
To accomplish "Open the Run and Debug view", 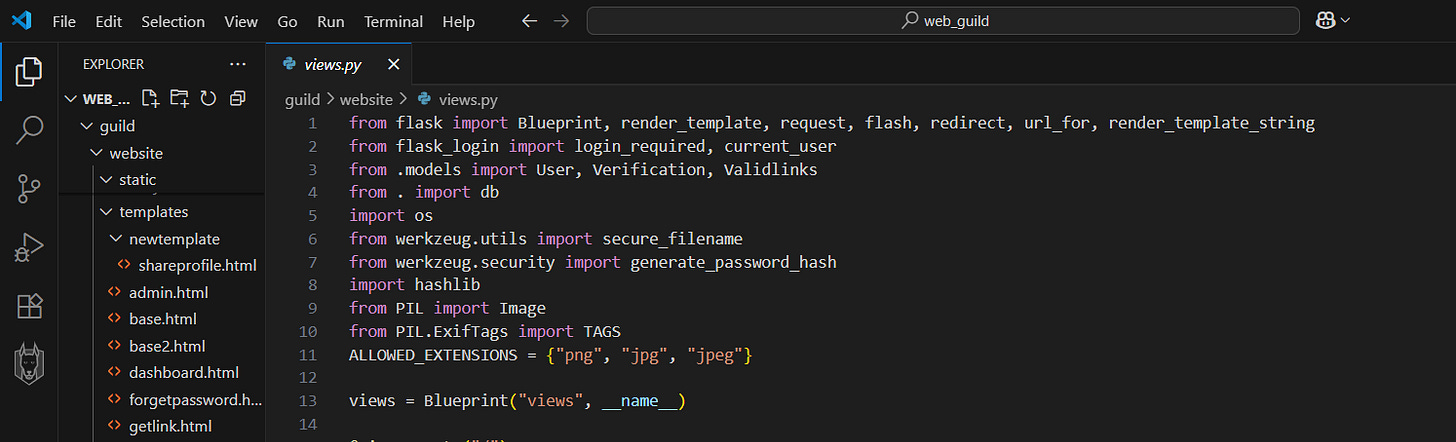I will click(31, 247).
